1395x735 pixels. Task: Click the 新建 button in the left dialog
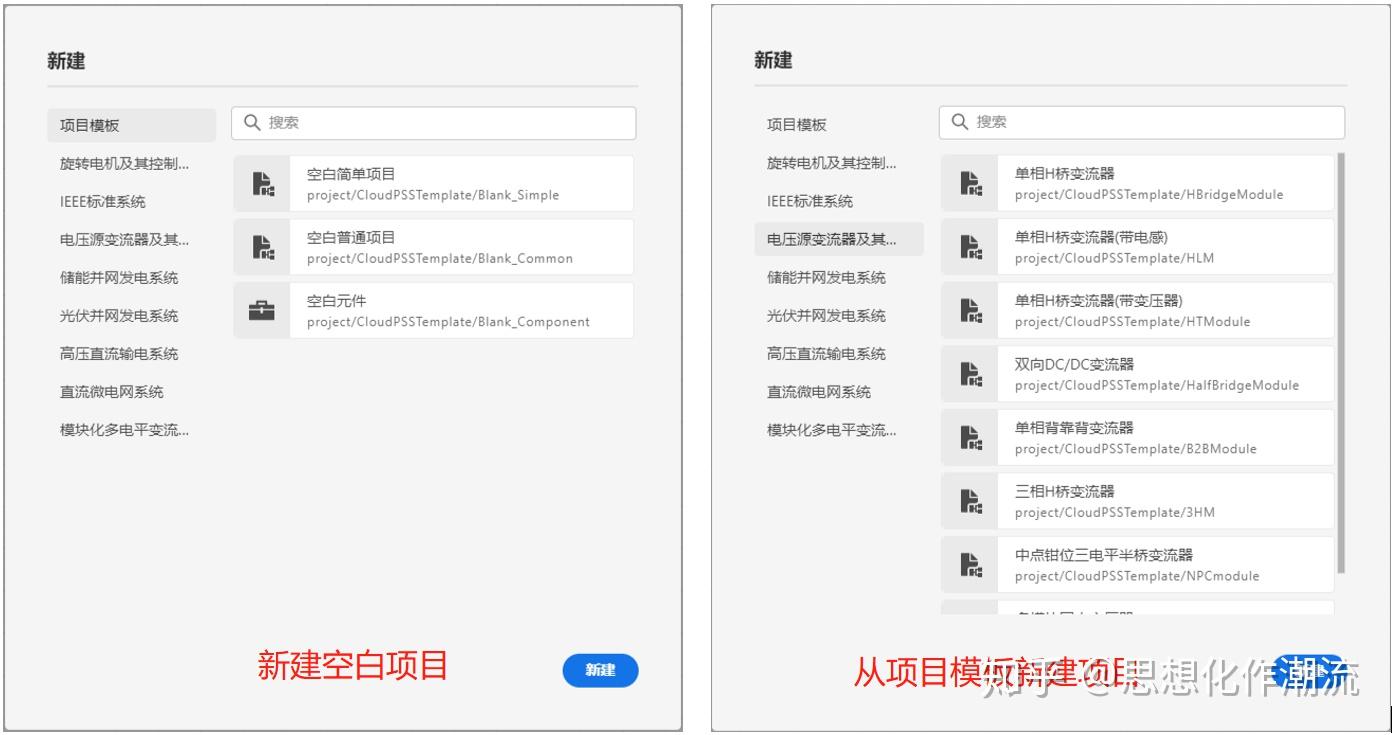click(x=600, y=670)
